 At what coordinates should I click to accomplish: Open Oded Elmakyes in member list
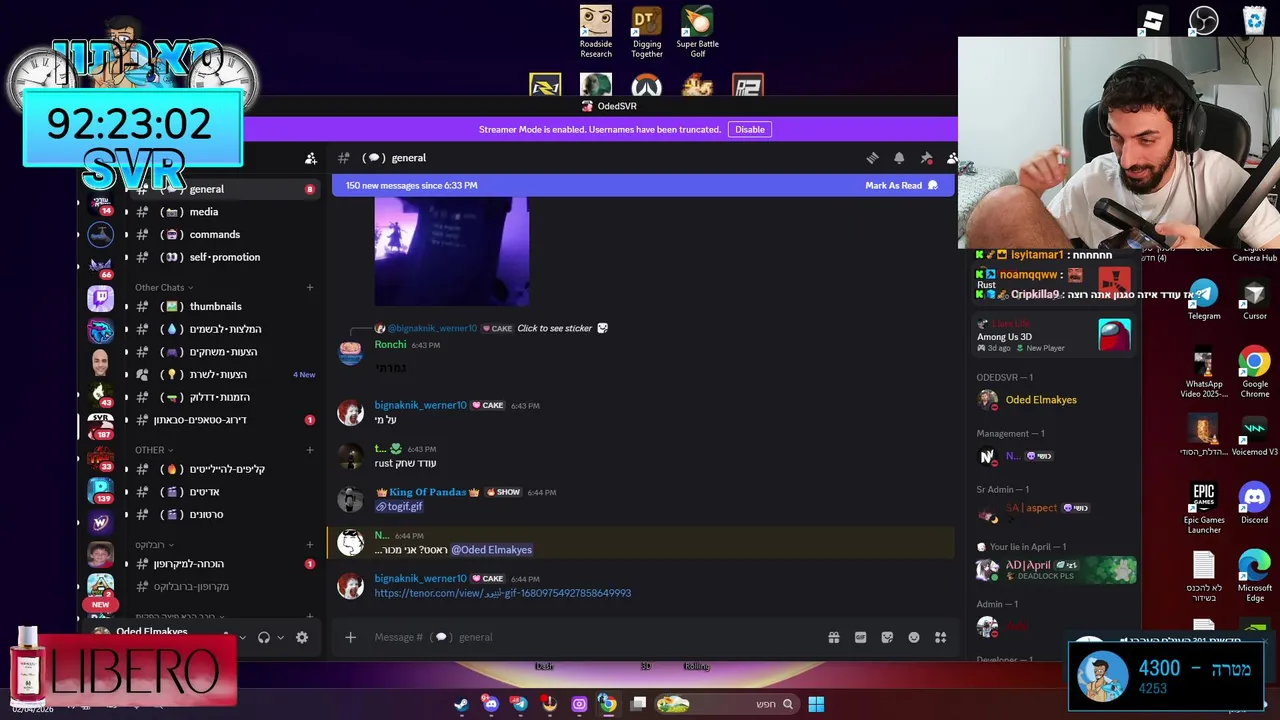coord(1055,400)
